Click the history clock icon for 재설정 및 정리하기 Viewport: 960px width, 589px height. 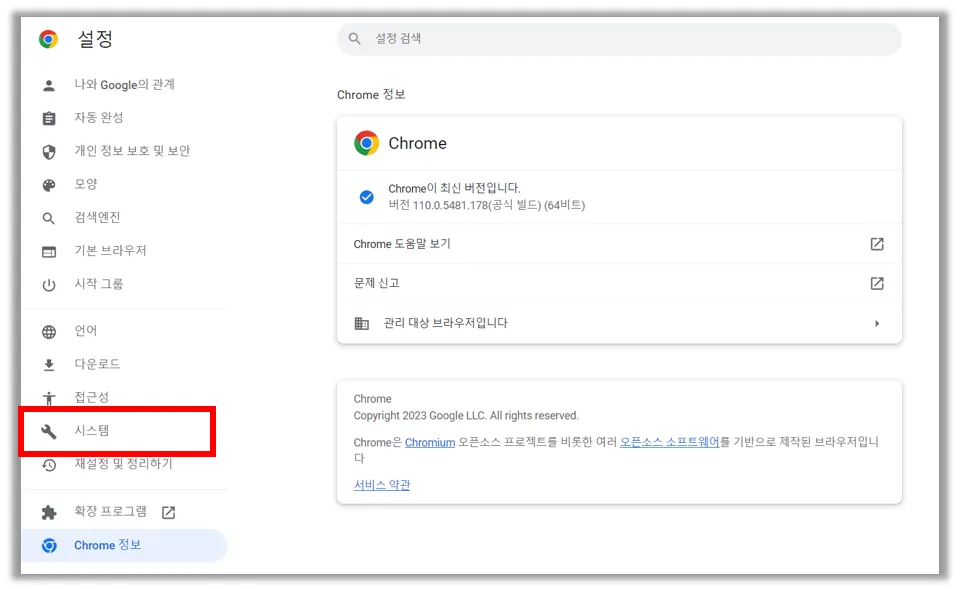point(49,465)
